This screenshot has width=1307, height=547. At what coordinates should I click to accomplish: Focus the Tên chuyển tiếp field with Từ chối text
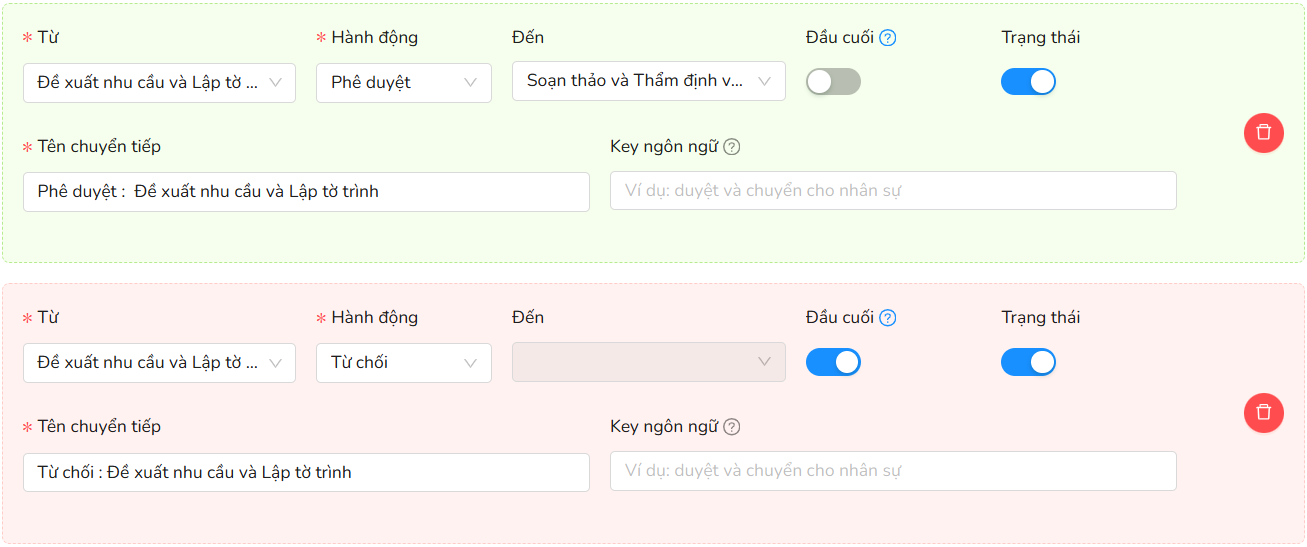coord(306,472)
